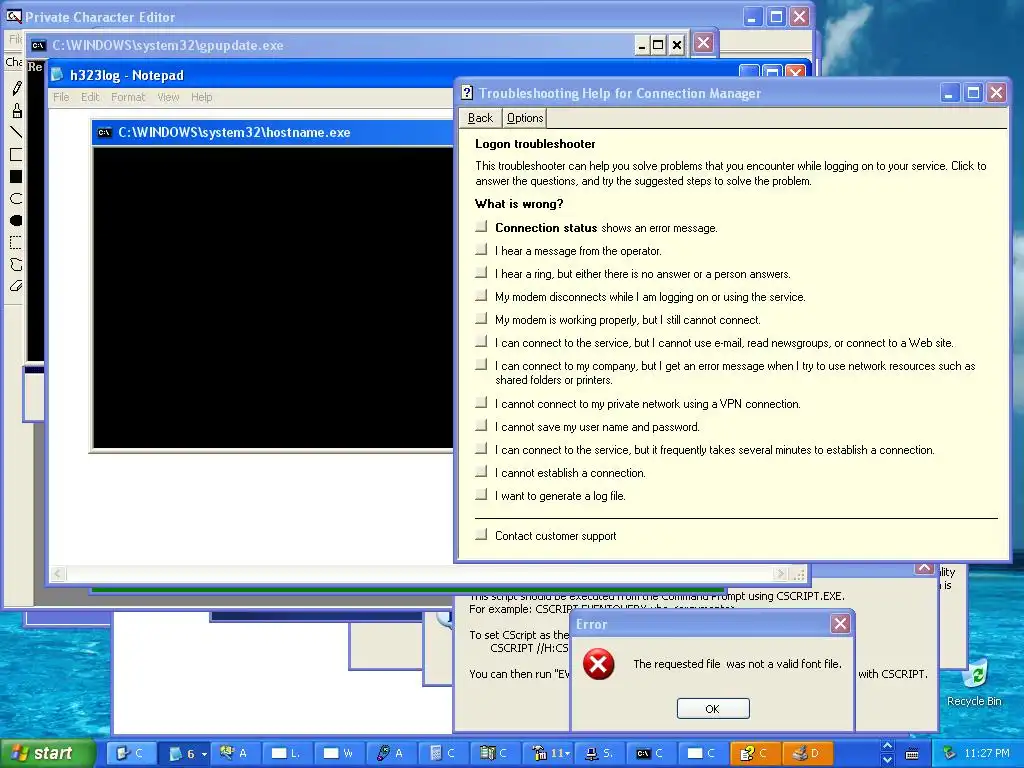Select the Brush tool in Private Character Editor

(16, 110)
